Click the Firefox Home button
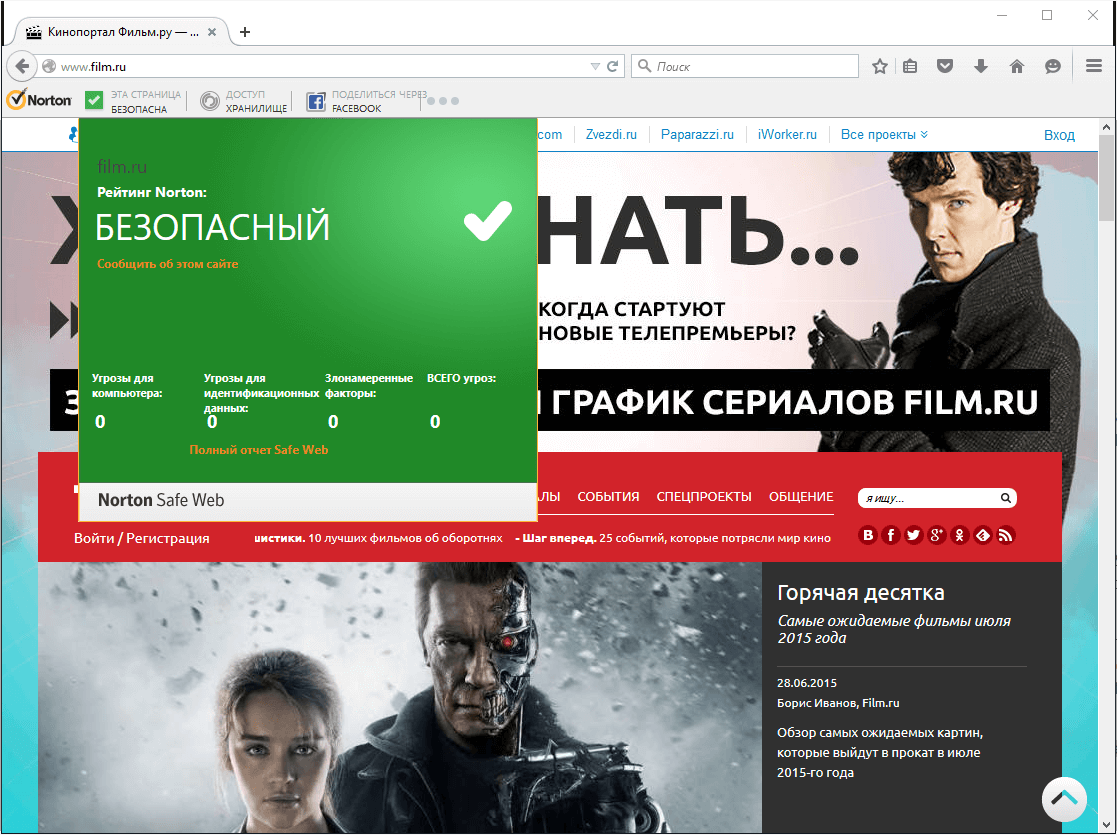 tap(1017, 66)
